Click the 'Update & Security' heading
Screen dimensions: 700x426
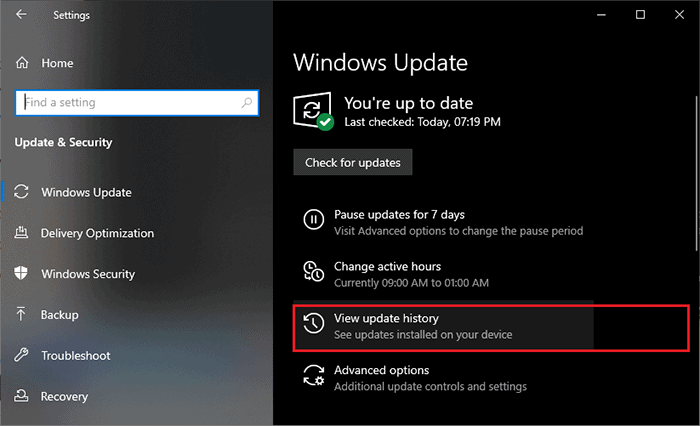click(x=63, y=142)
